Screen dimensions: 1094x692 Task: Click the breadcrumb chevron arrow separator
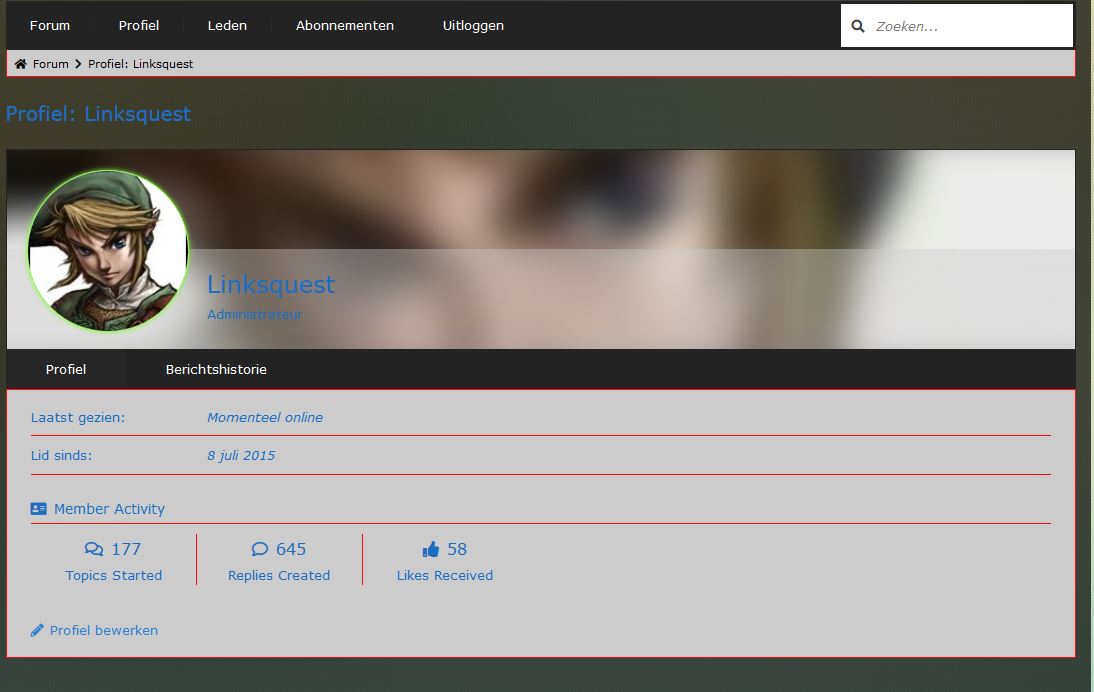click(78, 64)
